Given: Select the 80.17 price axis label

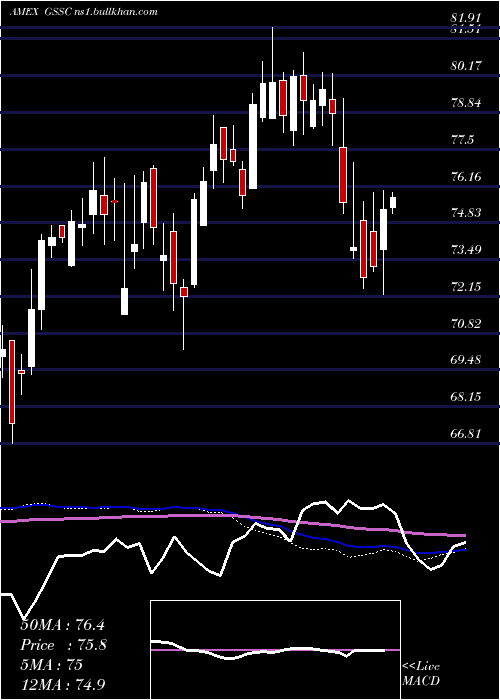Looking at the screenshot, I should [466, 66].
